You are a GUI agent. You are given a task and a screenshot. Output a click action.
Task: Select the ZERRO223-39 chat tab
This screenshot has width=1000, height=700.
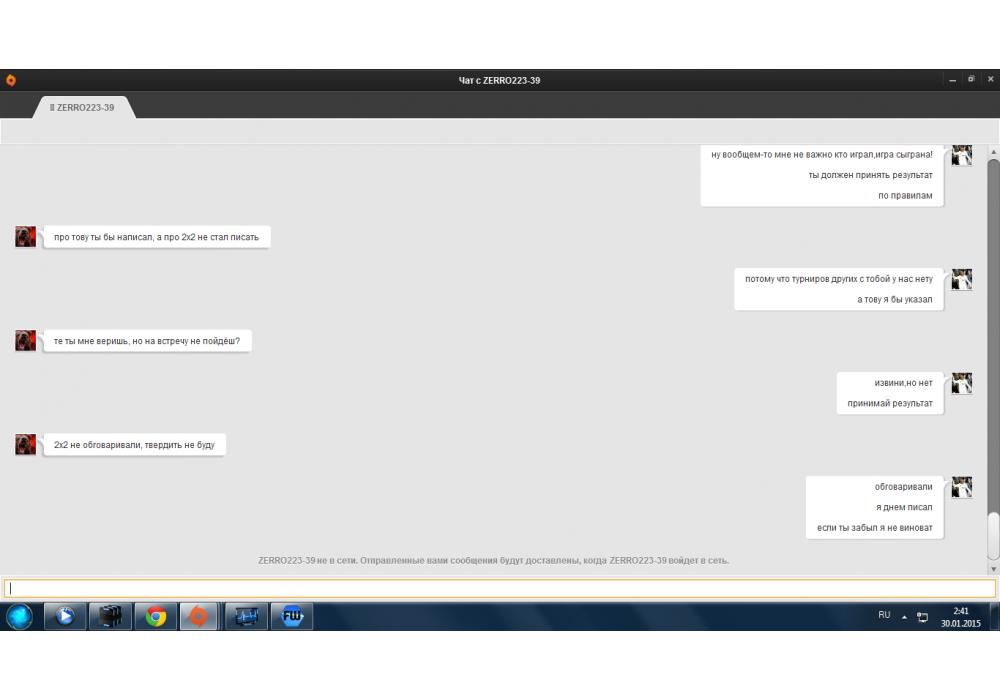(x=82, y=107)
